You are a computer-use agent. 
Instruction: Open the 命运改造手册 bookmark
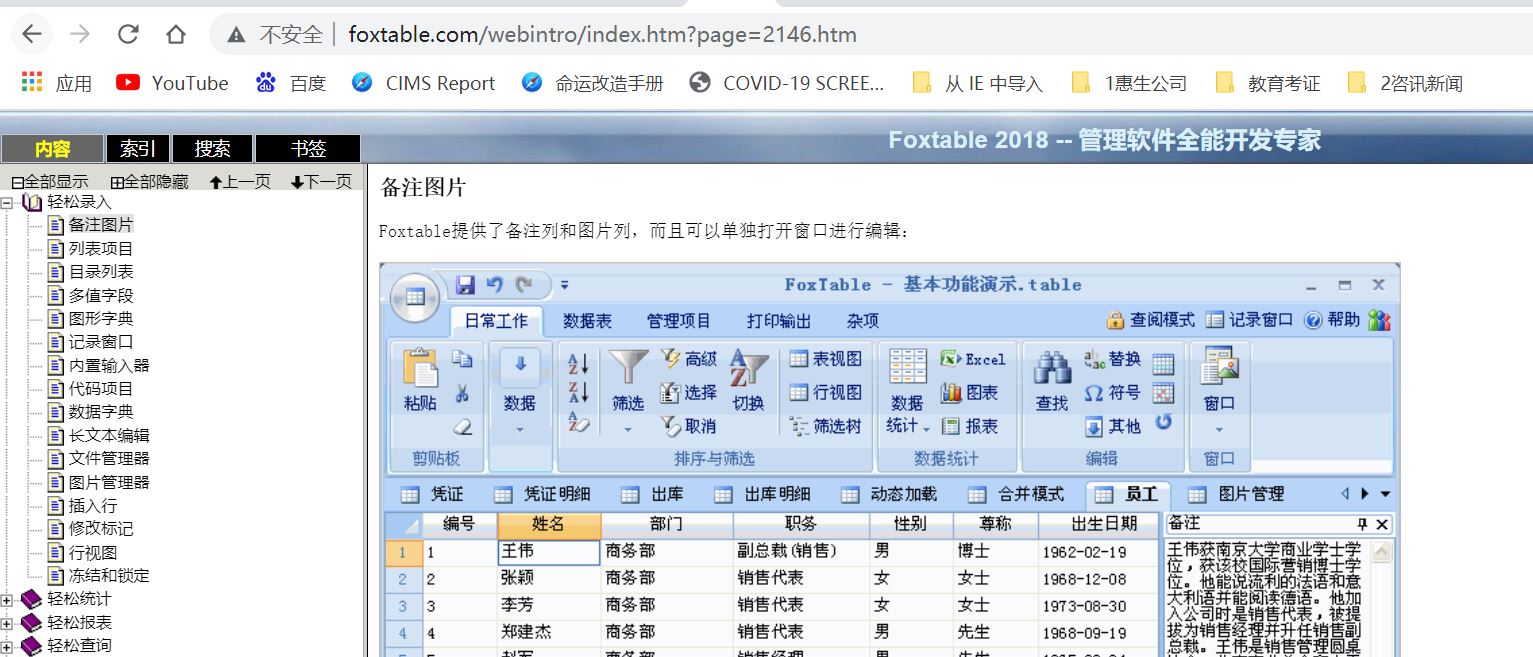coord(592,83)
